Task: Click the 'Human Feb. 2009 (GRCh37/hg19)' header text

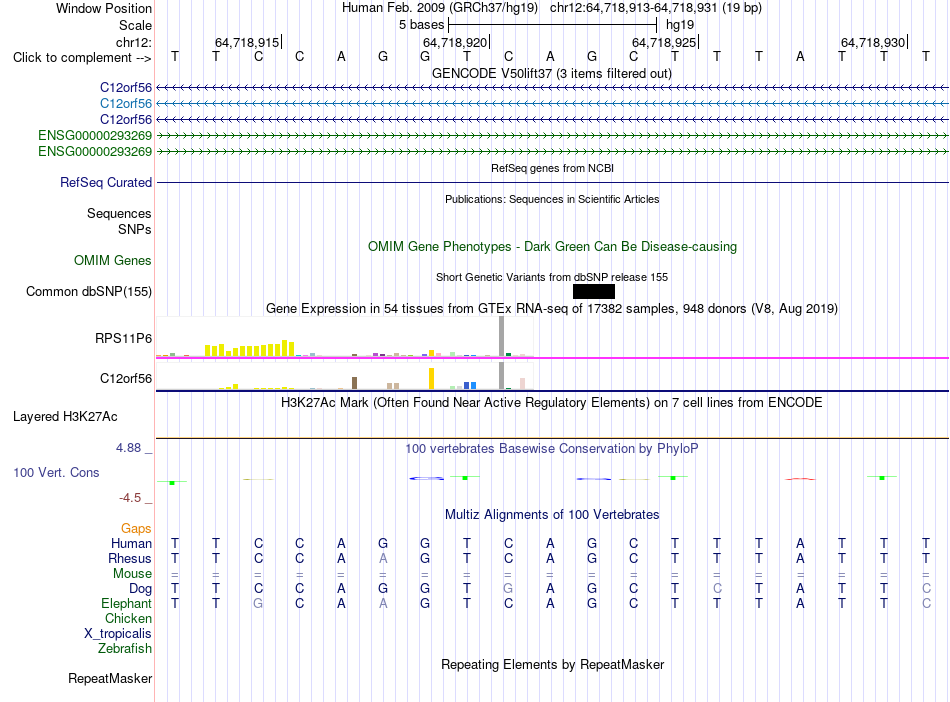Action: pyautogui.click(x=440, y=8)
